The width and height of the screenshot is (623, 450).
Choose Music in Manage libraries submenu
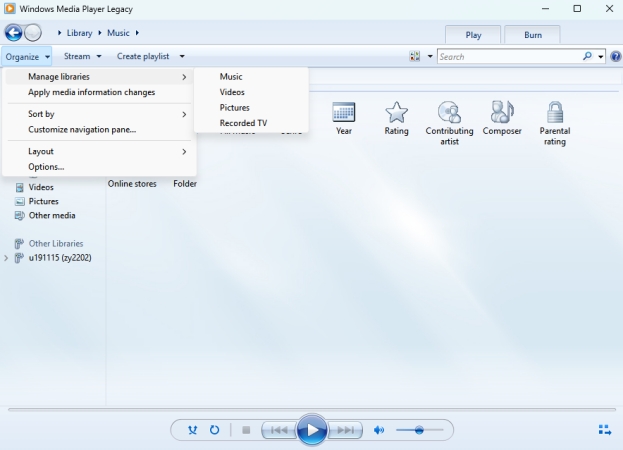(251, 77)
